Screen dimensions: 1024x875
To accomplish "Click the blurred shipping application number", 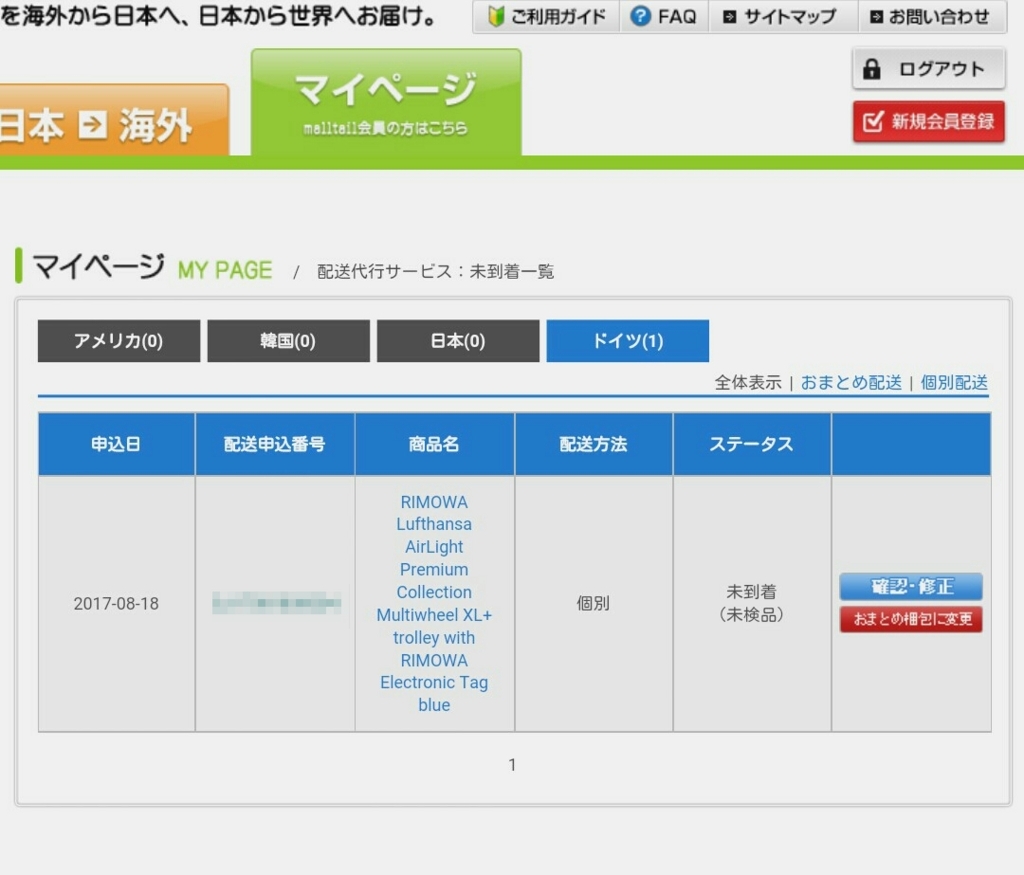I will pos(276,603).
